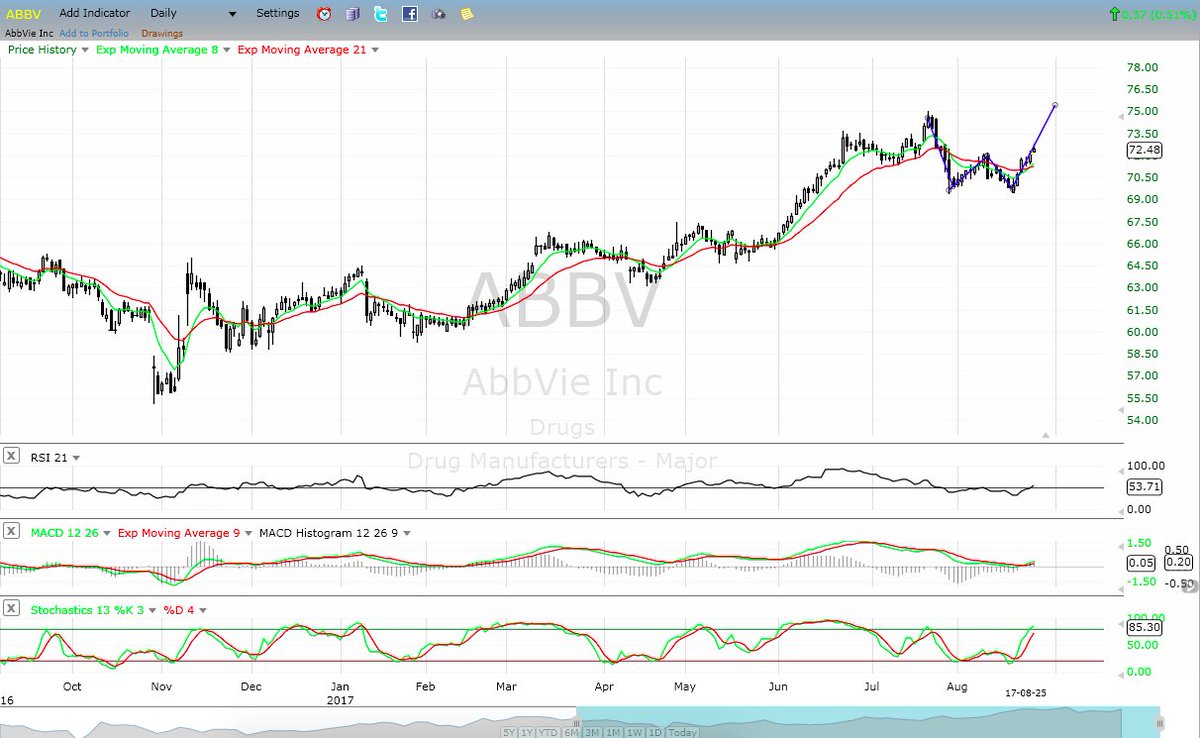Open the %D 4 dropdown
Image resolution: width=1200 pixels, height=738 pixels.
click(x=202, y=608)
